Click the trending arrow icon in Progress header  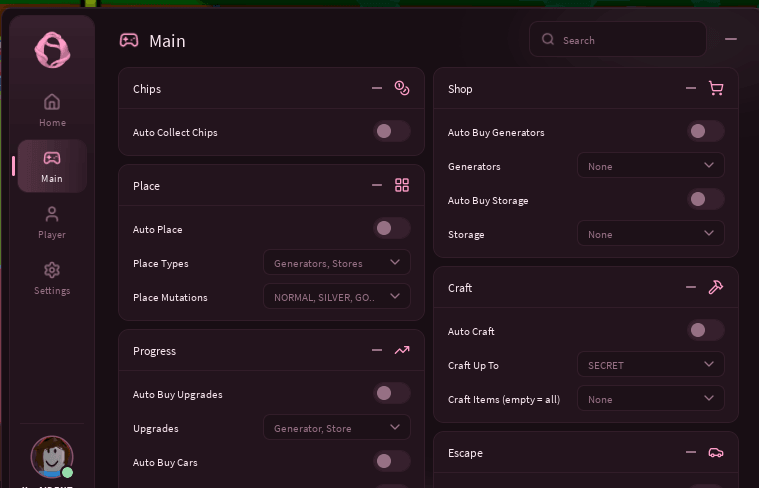pyautogui.click(x=402, y=350)
